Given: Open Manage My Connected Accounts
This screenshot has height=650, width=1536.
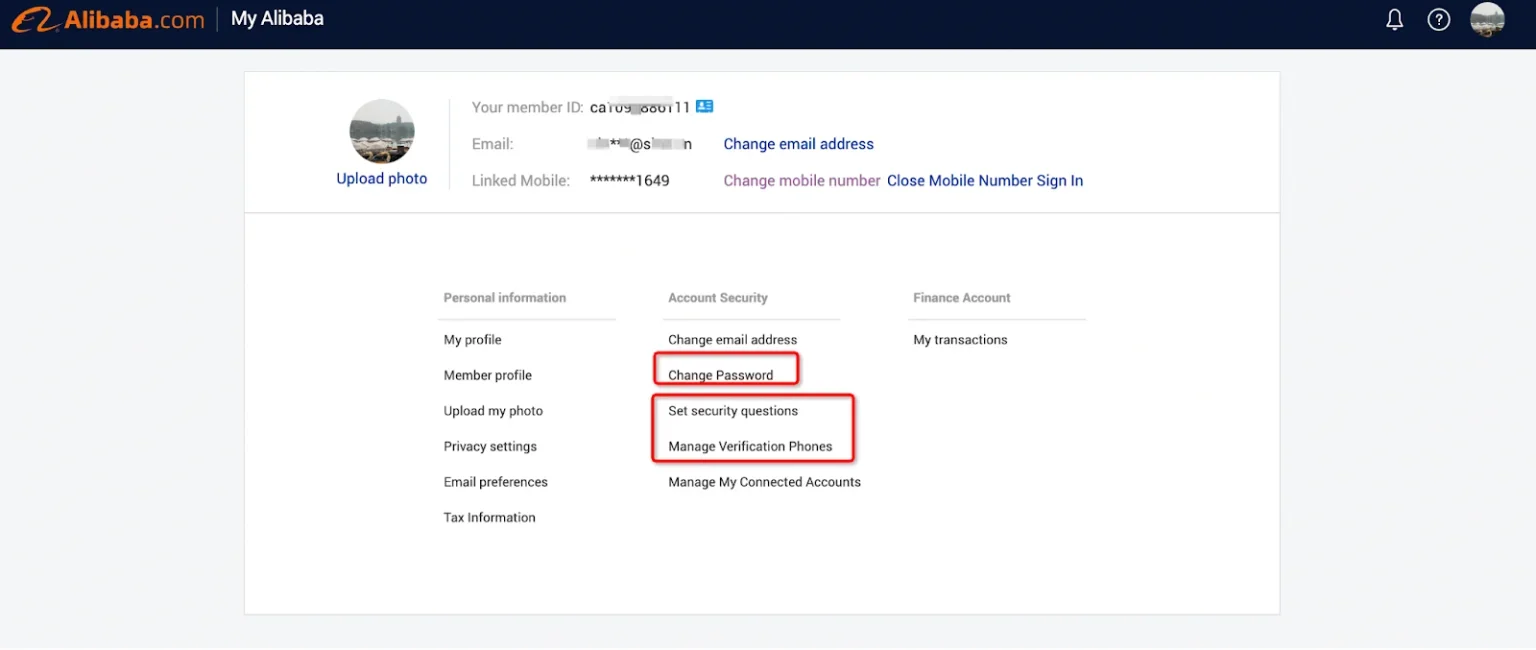Looking at the screenshot, I should pos(764,481).
